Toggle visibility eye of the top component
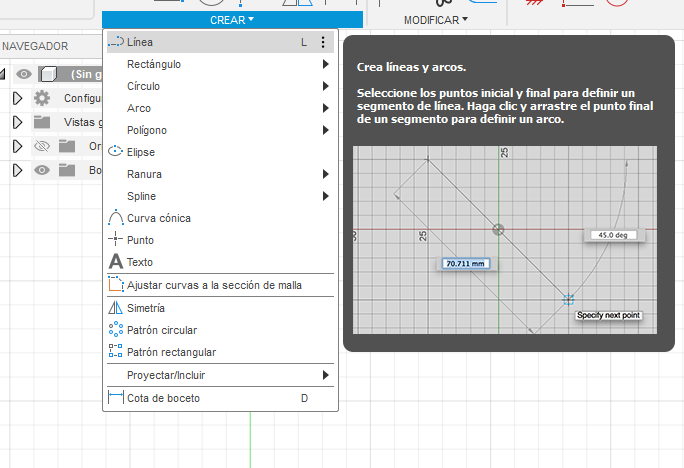This screenshot has height=468, width=684. (x=24, y=74)
